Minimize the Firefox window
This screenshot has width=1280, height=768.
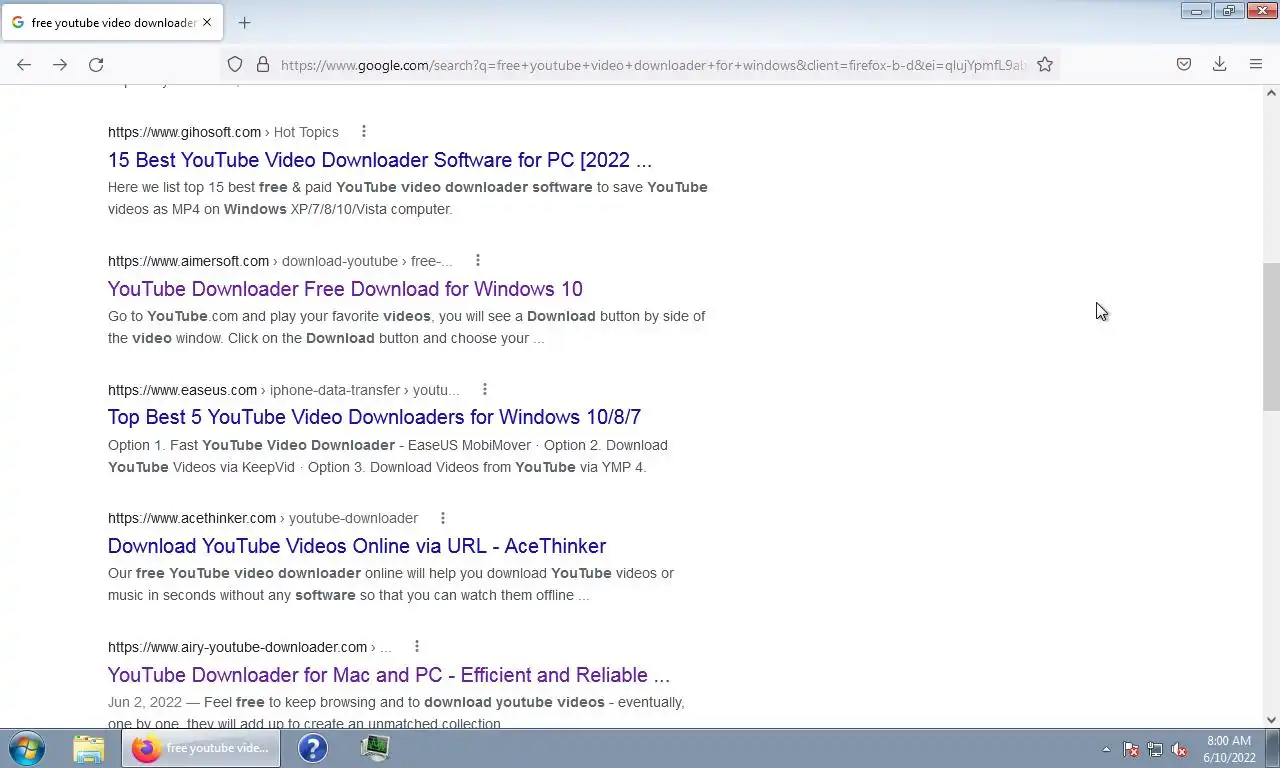1195,10
